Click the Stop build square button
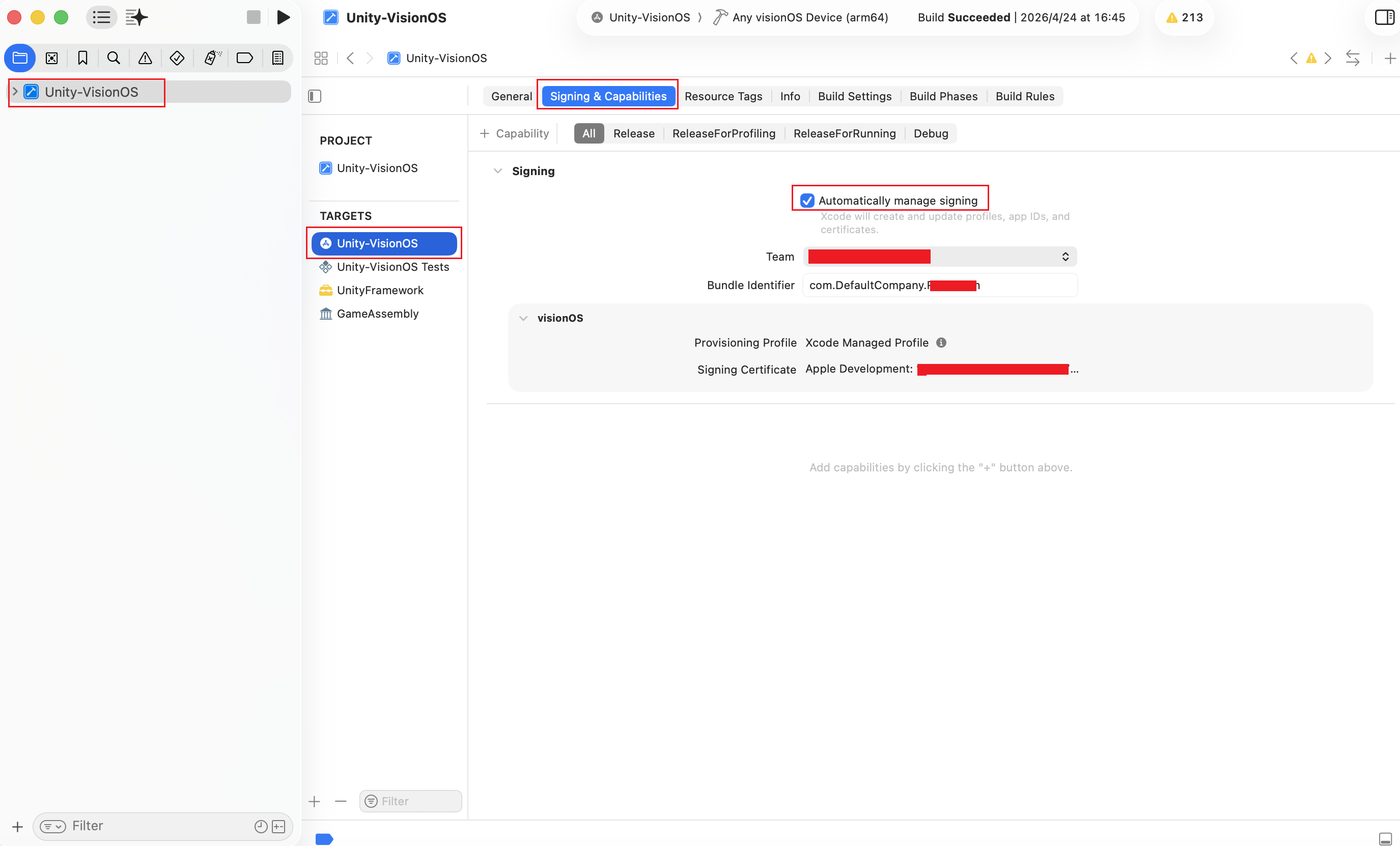The height and width of the screenshot is (846, 1400). tap(254, 17)
